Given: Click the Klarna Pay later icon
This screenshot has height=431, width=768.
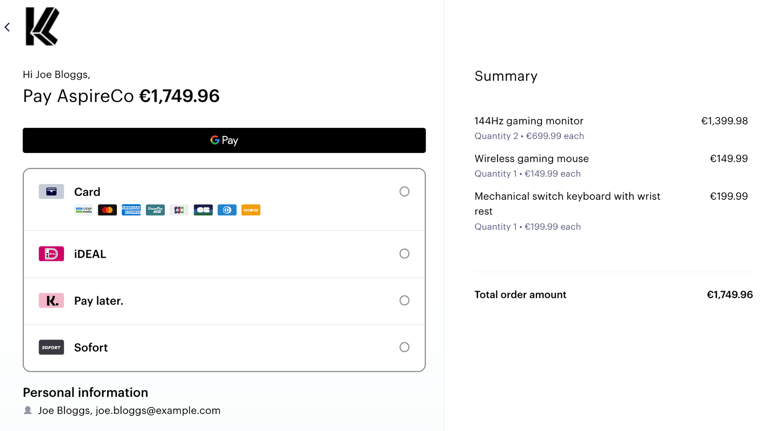Looking at the screenshot, I should pos(51,300).
